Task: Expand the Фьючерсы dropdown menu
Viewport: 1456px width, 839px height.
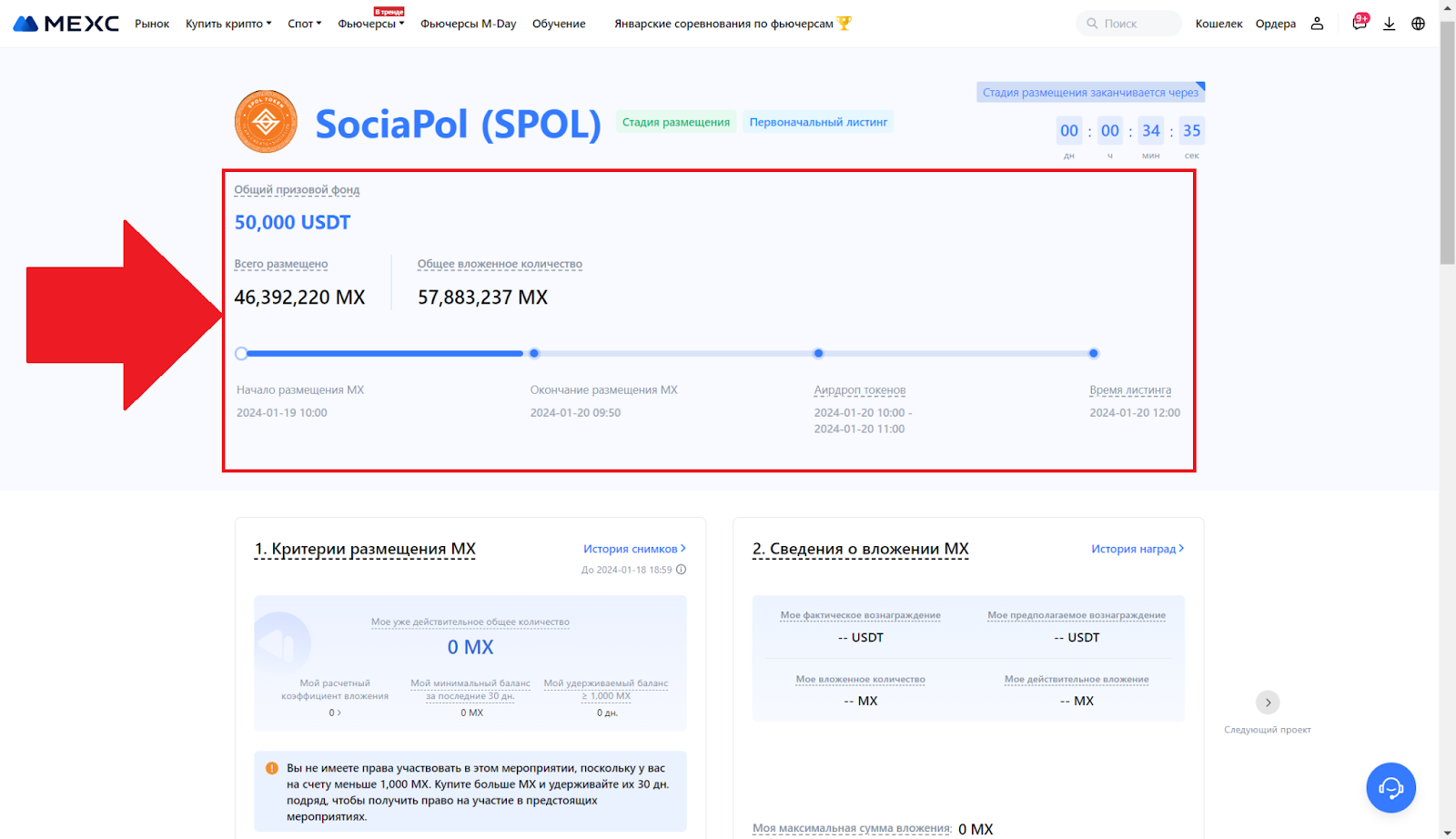Action: tap(370, 24)
